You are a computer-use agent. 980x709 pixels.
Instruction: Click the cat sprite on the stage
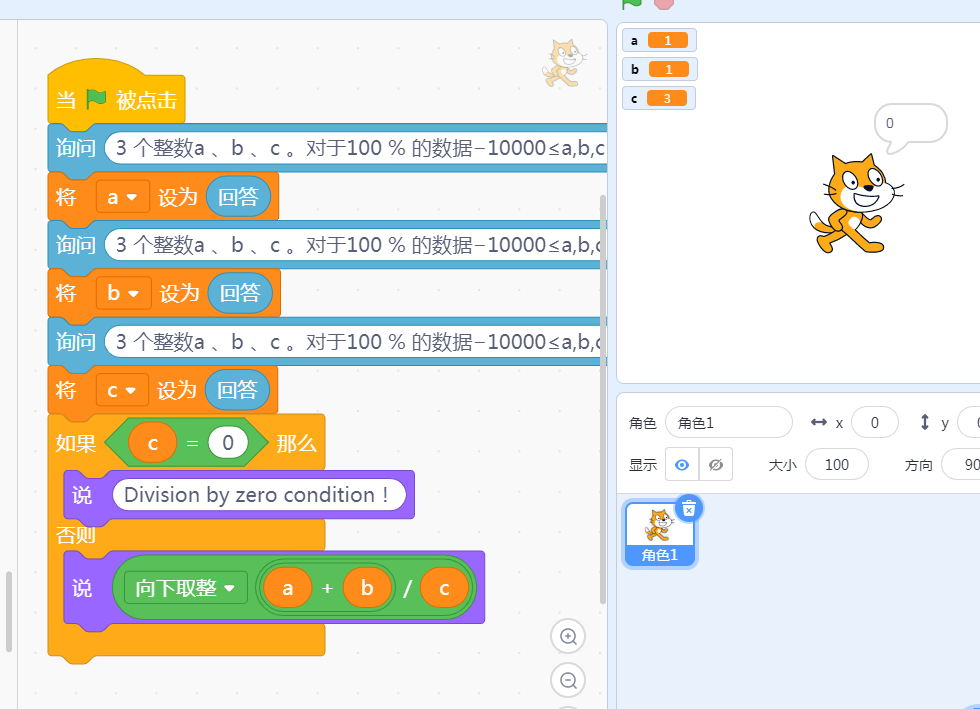pos(856,204)
